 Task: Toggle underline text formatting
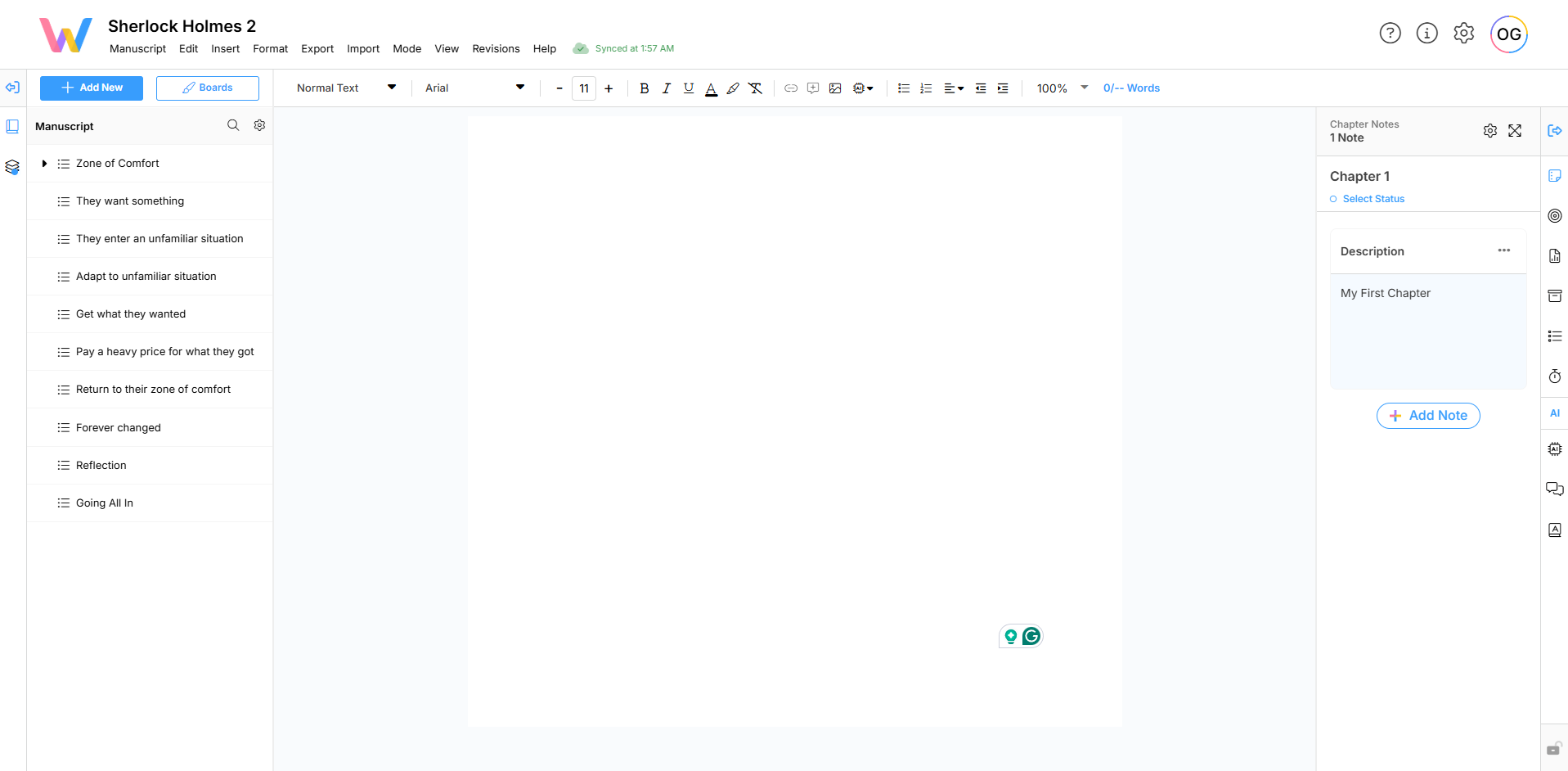689,88
